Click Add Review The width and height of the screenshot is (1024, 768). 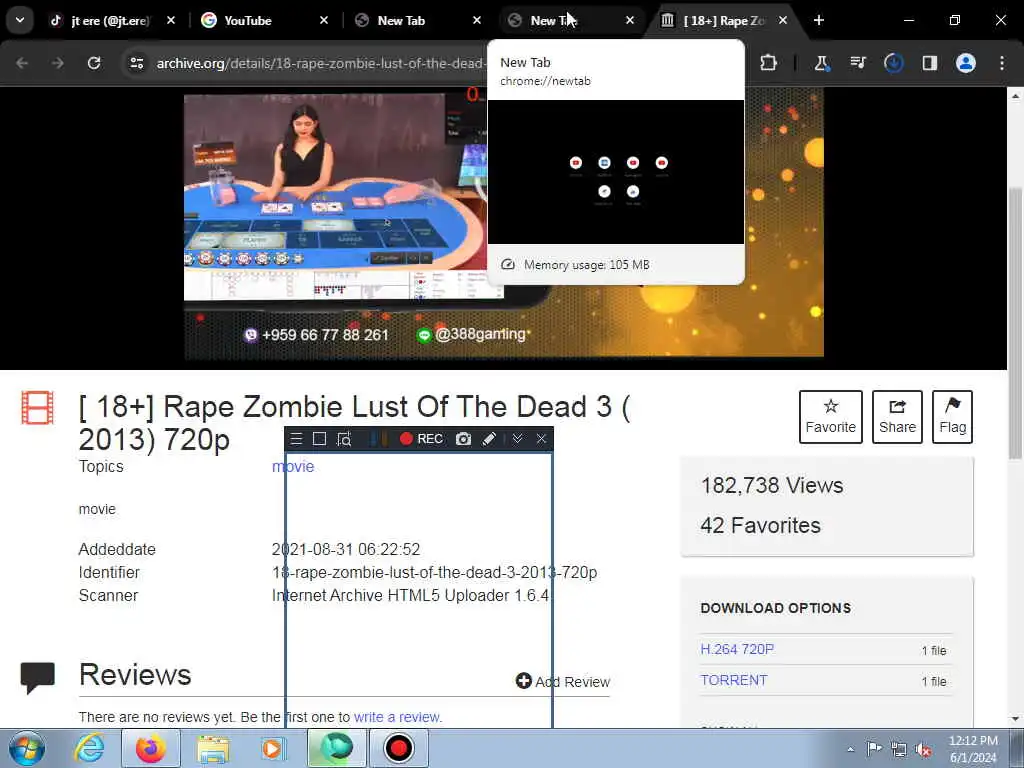pyautogui.click(x=563, y=681)
